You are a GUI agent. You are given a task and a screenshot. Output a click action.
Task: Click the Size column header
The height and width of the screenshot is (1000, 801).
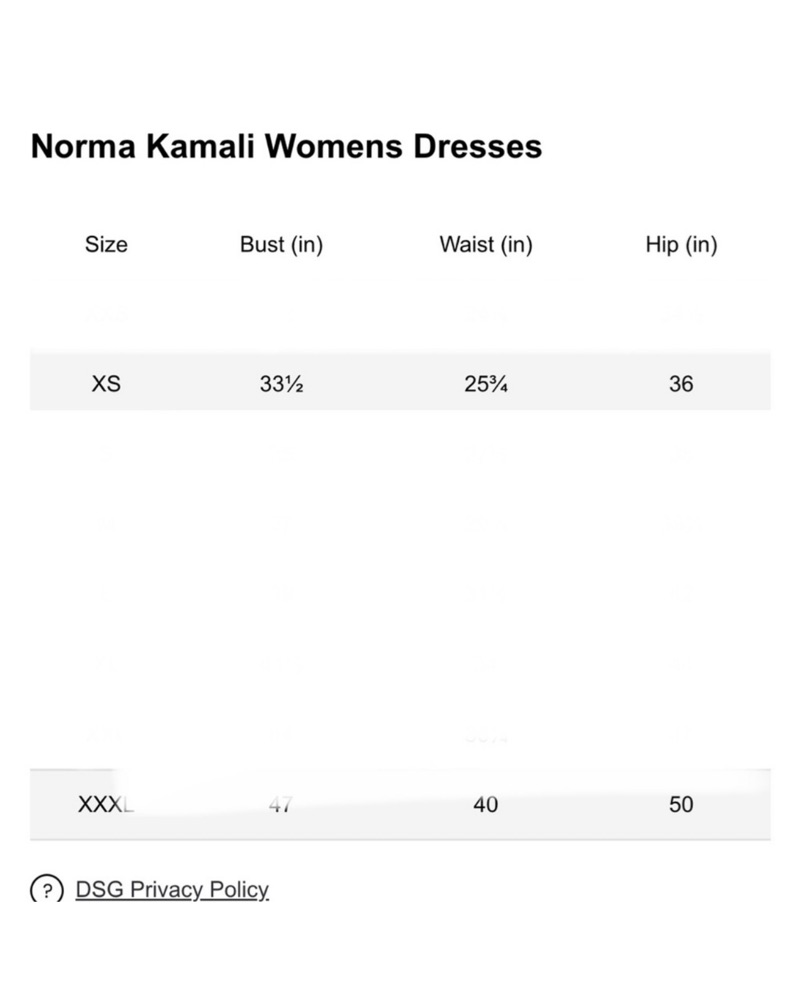point(106,244)
